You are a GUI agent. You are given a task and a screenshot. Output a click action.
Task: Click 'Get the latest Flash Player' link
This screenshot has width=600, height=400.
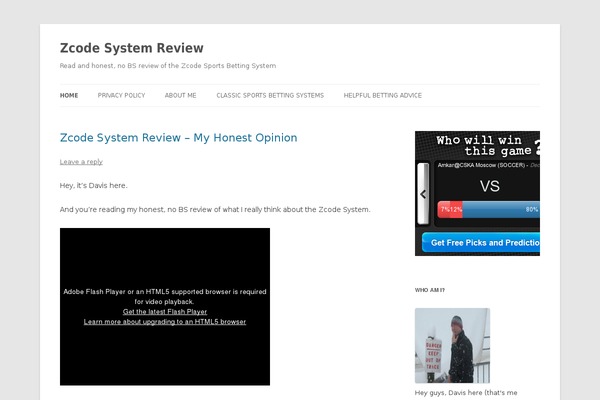pos(165,312)
